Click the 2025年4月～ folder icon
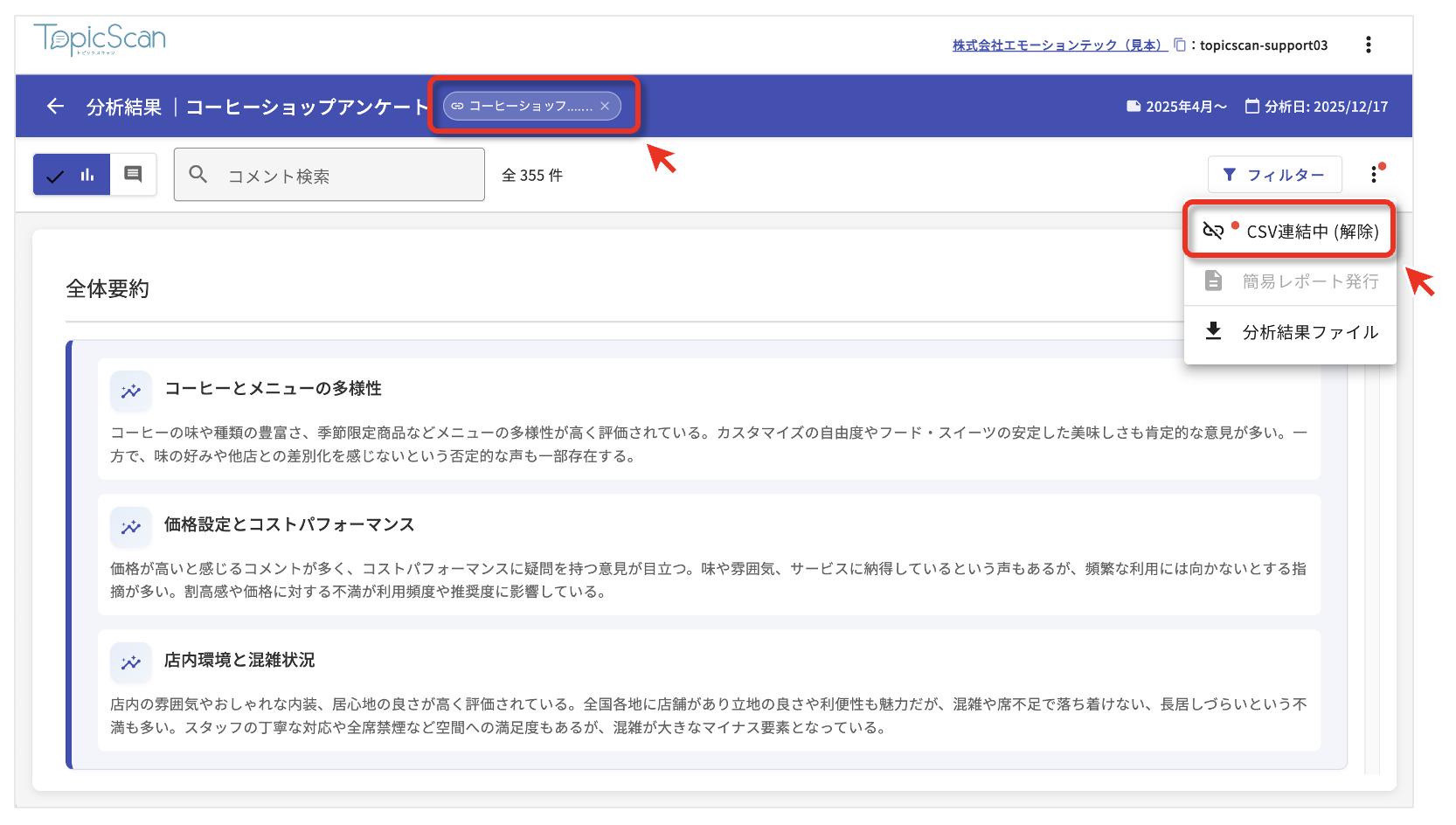 (x=1134, y=107)
